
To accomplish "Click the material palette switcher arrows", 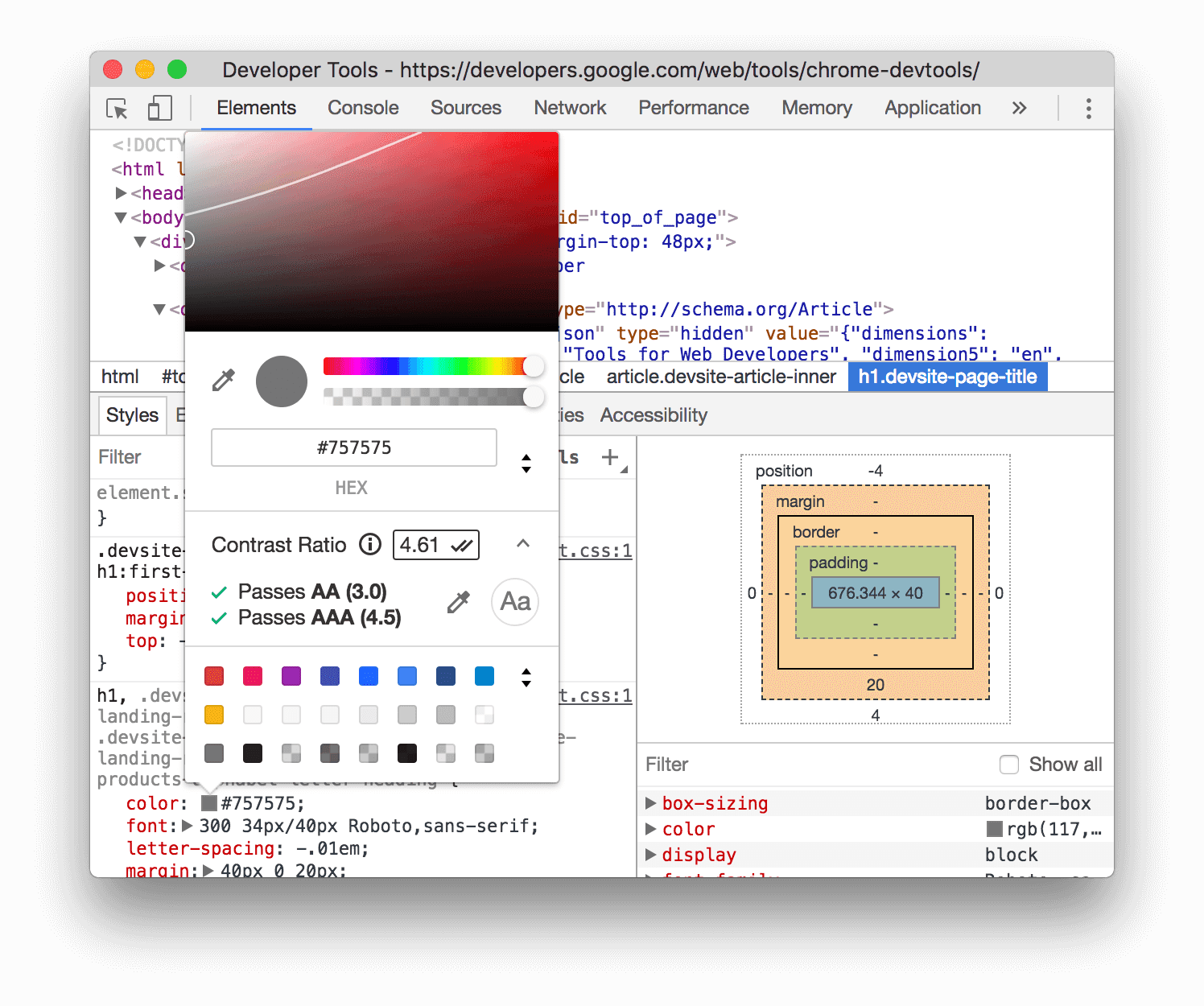I will coord(526,678).
